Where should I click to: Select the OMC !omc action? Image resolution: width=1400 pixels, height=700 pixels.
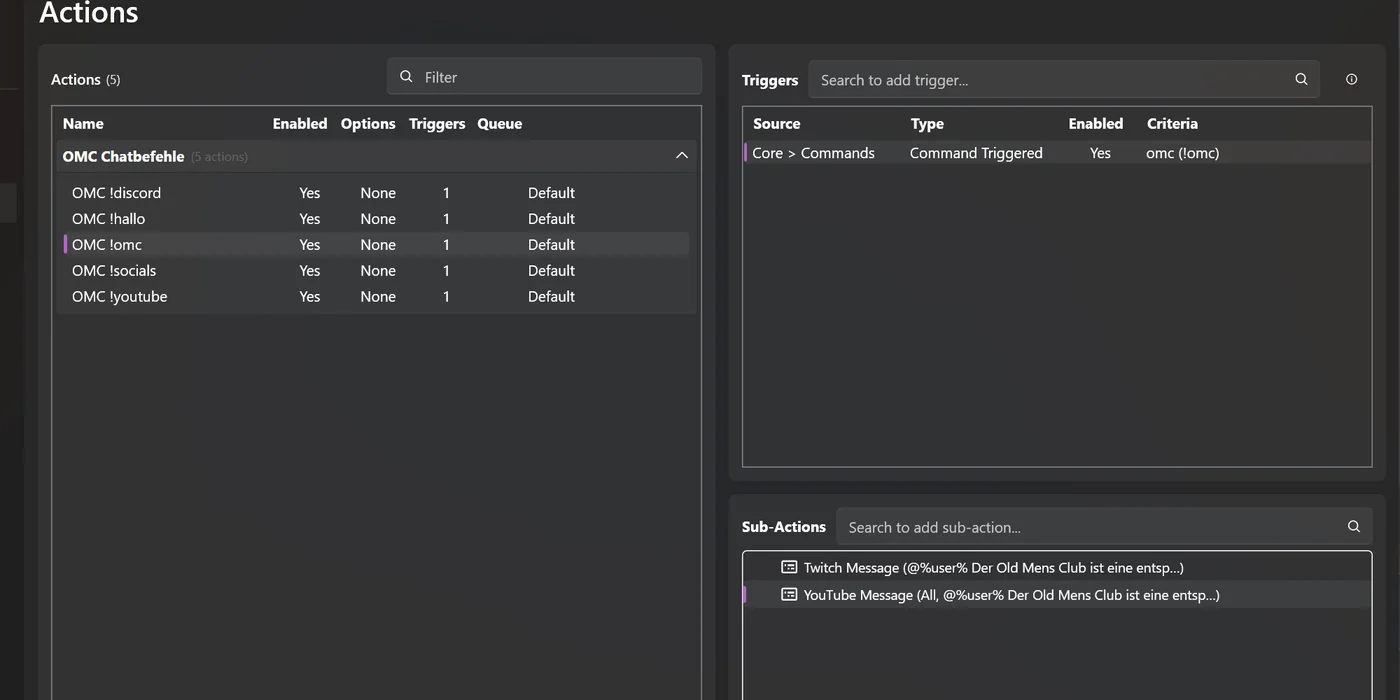[374, 245]
